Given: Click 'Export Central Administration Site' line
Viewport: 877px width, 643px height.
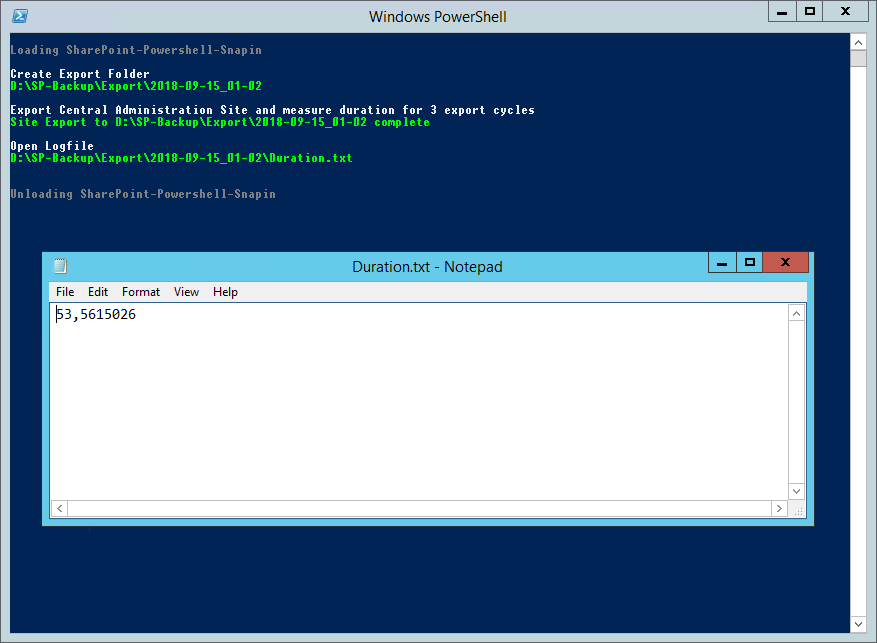Looking at the screenshot, I should (272, 110).
